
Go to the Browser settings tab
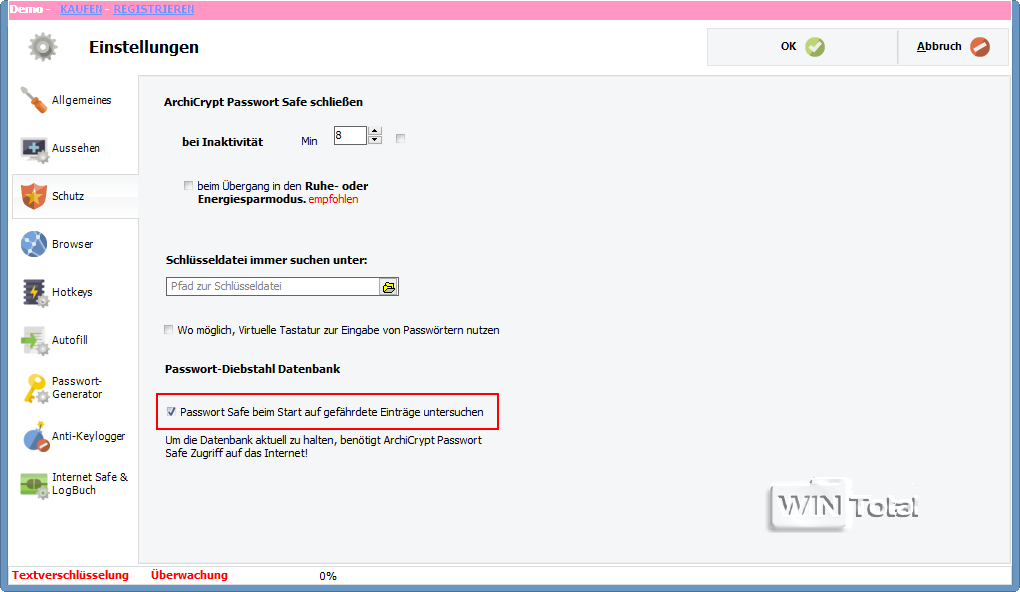(x=75, y=245)
